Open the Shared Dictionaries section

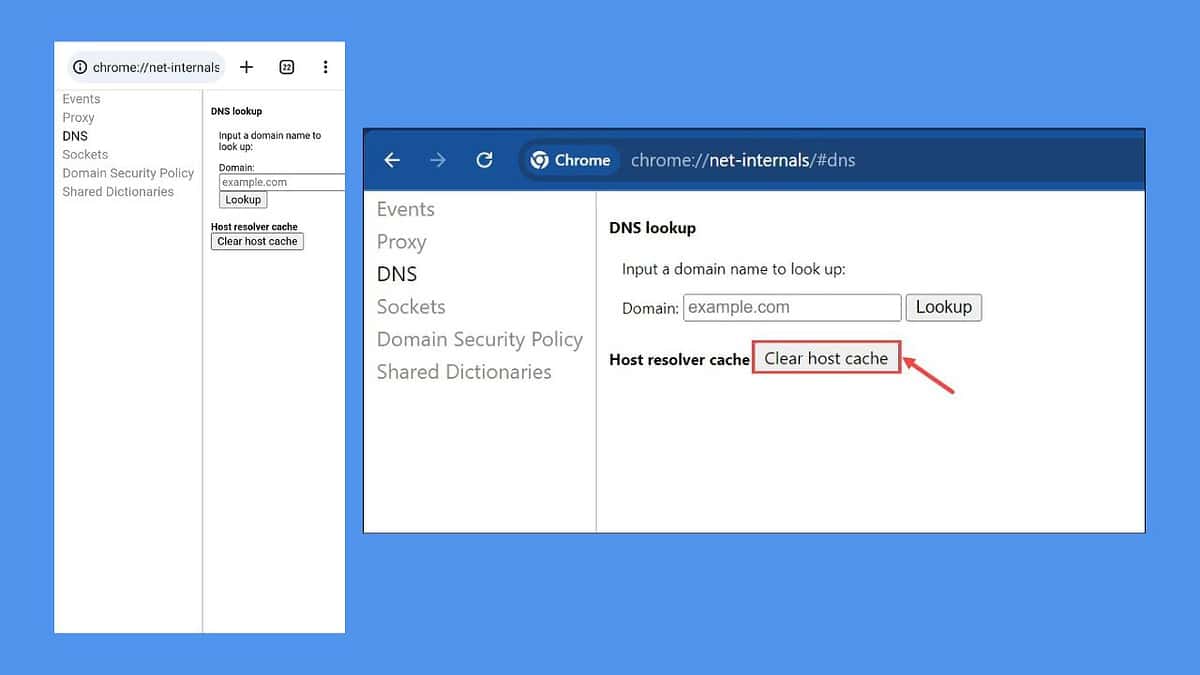click(464, 372)
